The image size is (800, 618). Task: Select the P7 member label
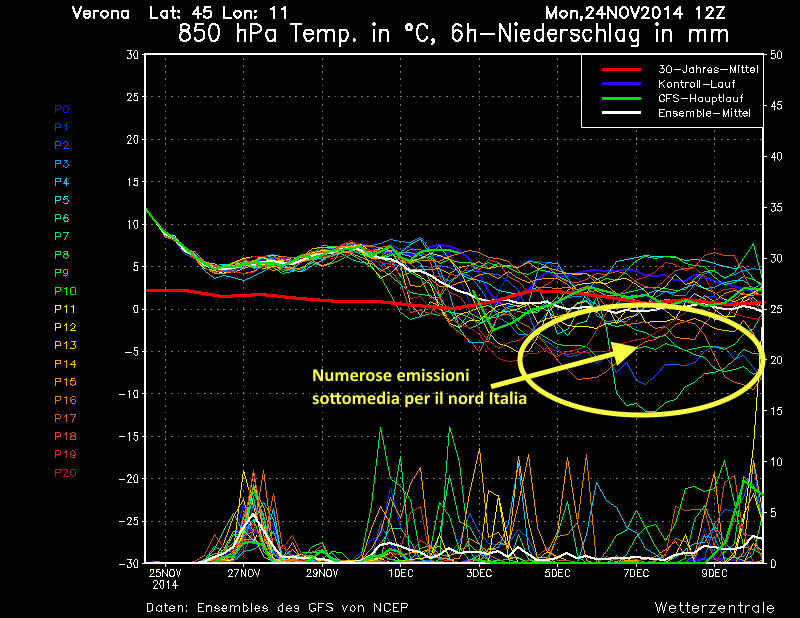(62, 236)
